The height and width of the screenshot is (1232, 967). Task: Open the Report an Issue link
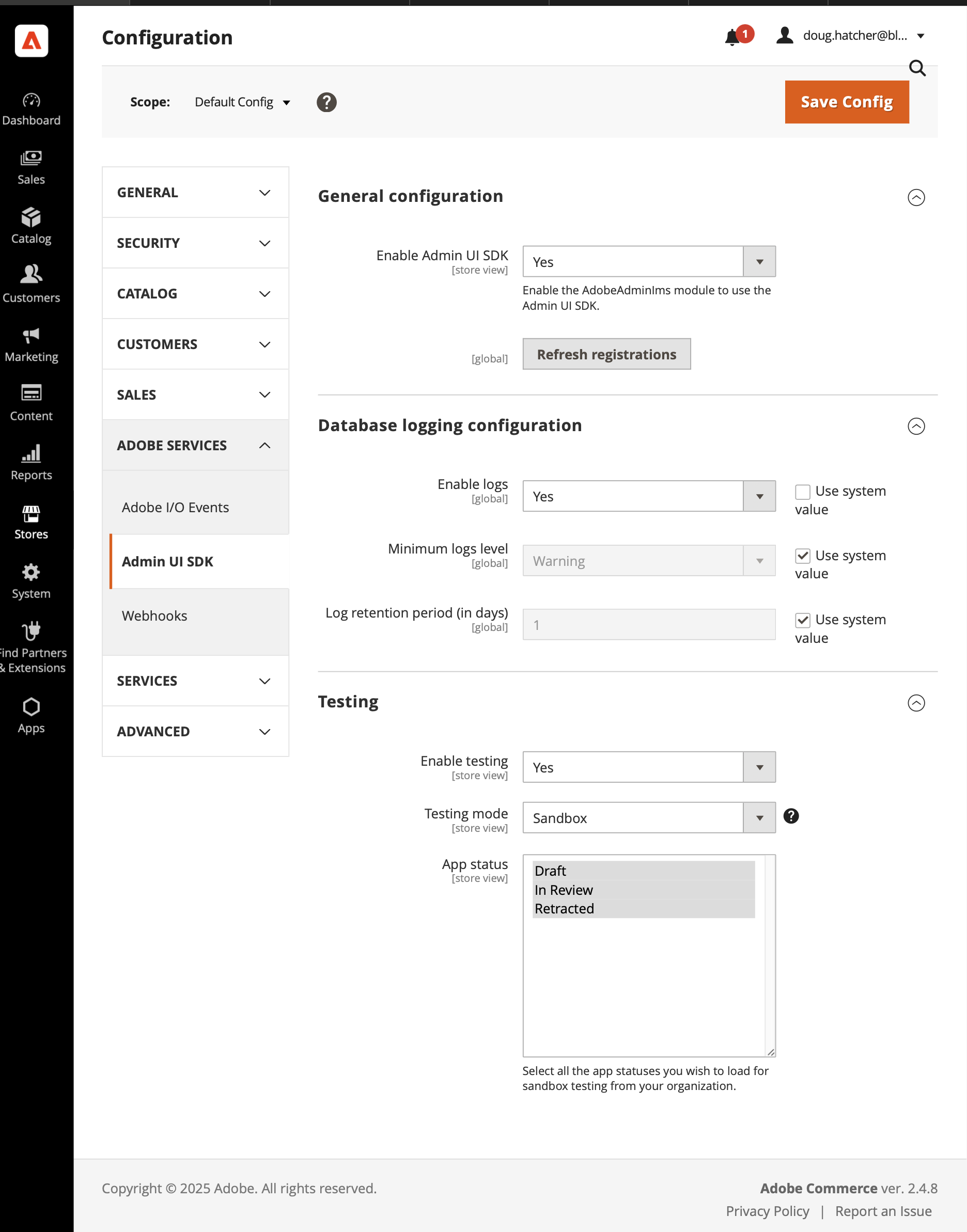(883, 1211)
